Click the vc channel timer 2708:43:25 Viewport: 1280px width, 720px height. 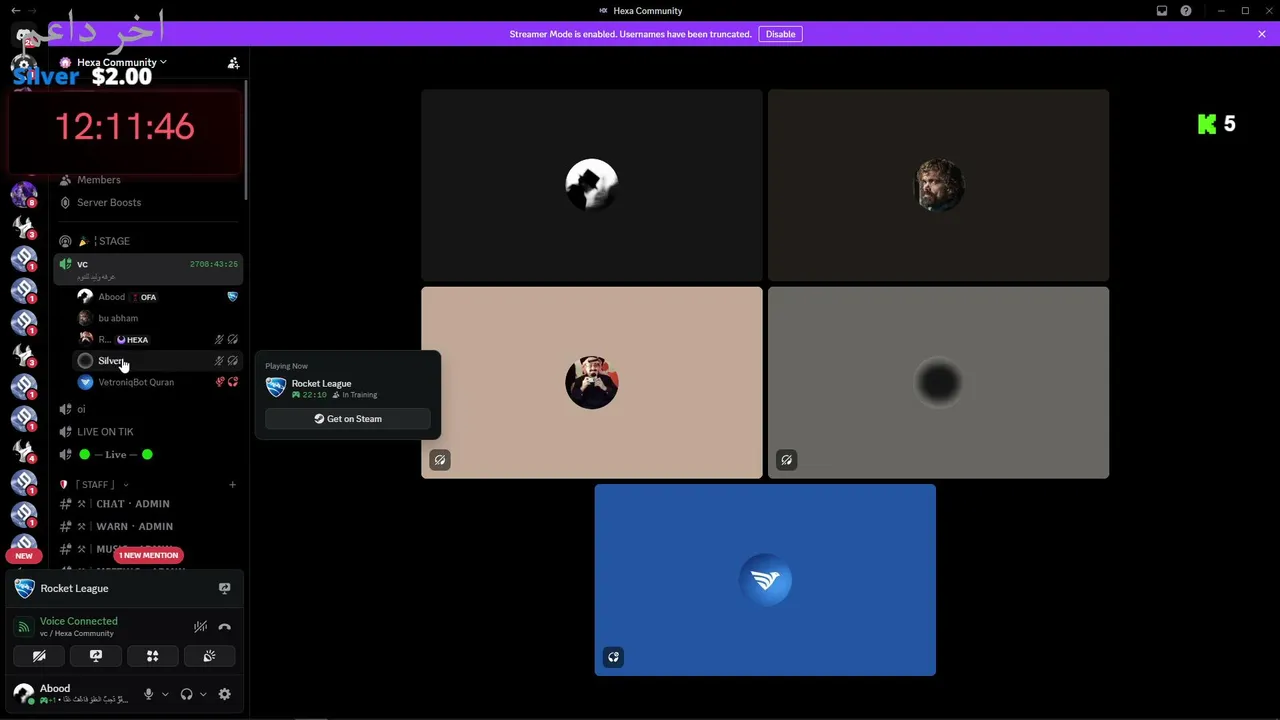point(214,264)
